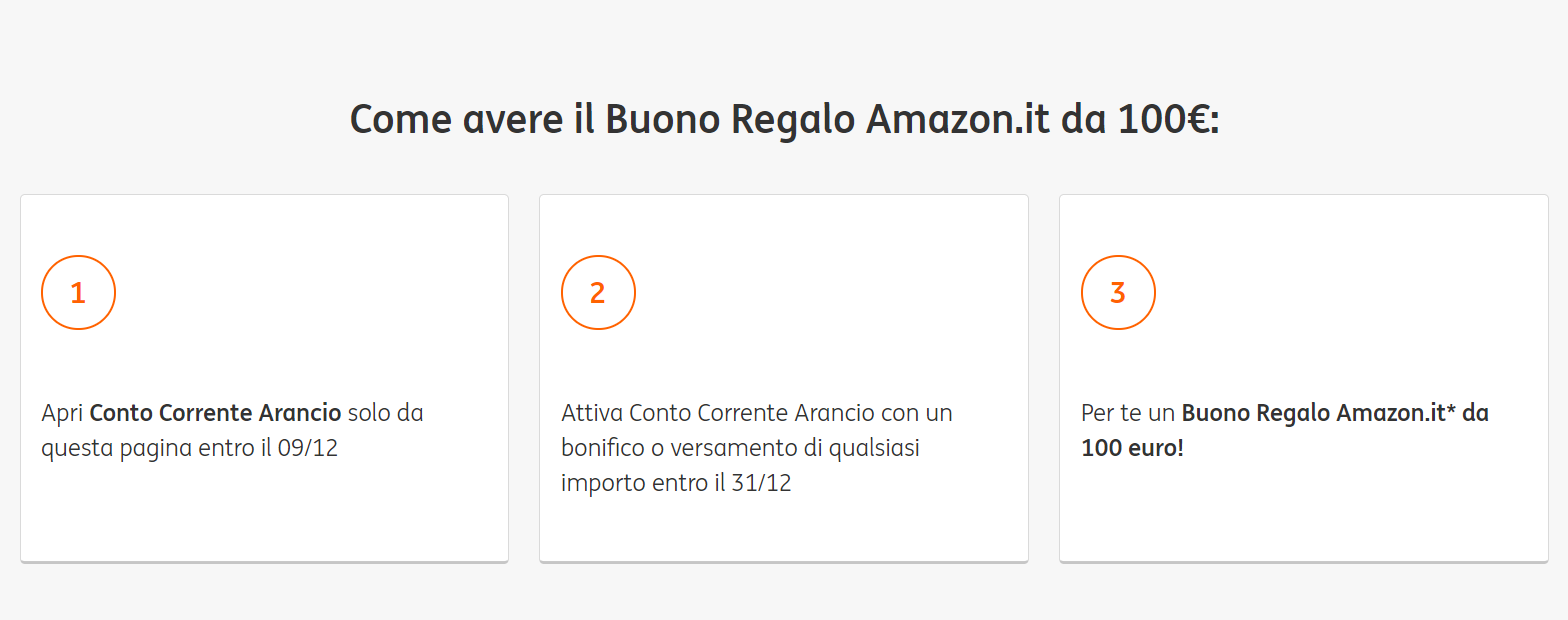This screenshot has height=620, width=1568.
Task: Select the '09/12' deadline date in step 1
Action: 309,448
